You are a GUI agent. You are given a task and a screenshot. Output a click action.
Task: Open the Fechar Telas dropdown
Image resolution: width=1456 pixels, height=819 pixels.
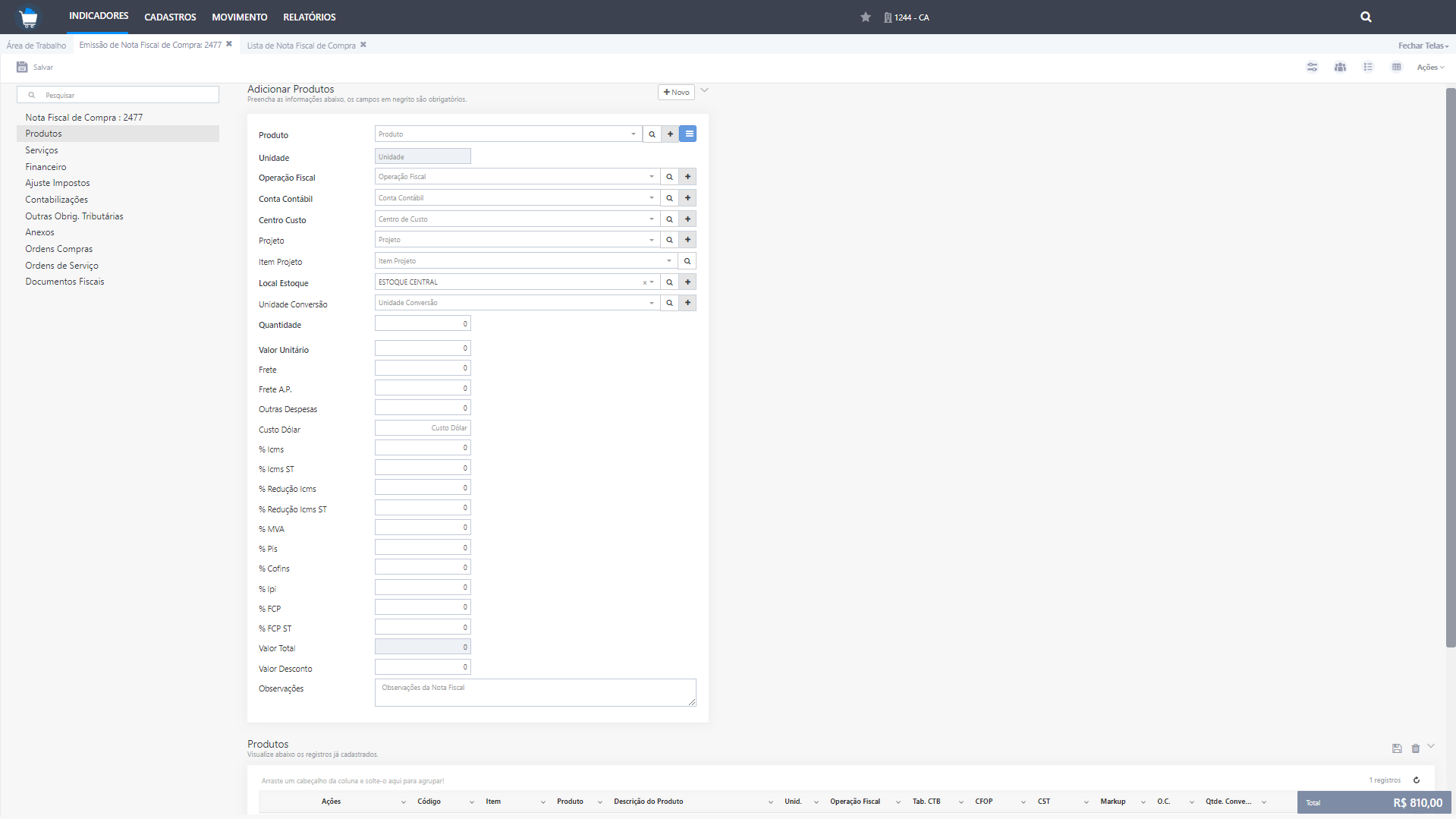[x=1423, y=46]
